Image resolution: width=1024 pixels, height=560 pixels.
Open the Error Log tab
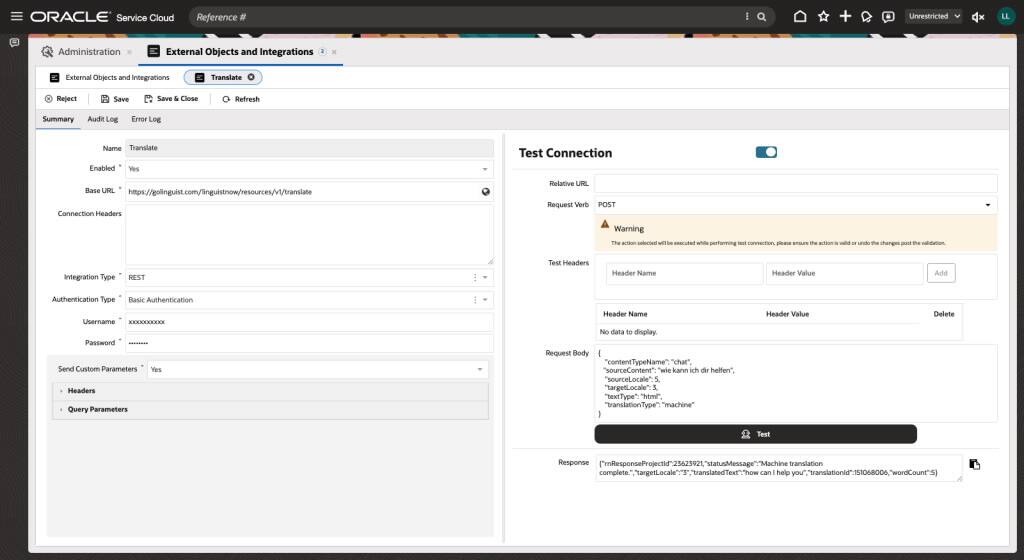(146, 119)
